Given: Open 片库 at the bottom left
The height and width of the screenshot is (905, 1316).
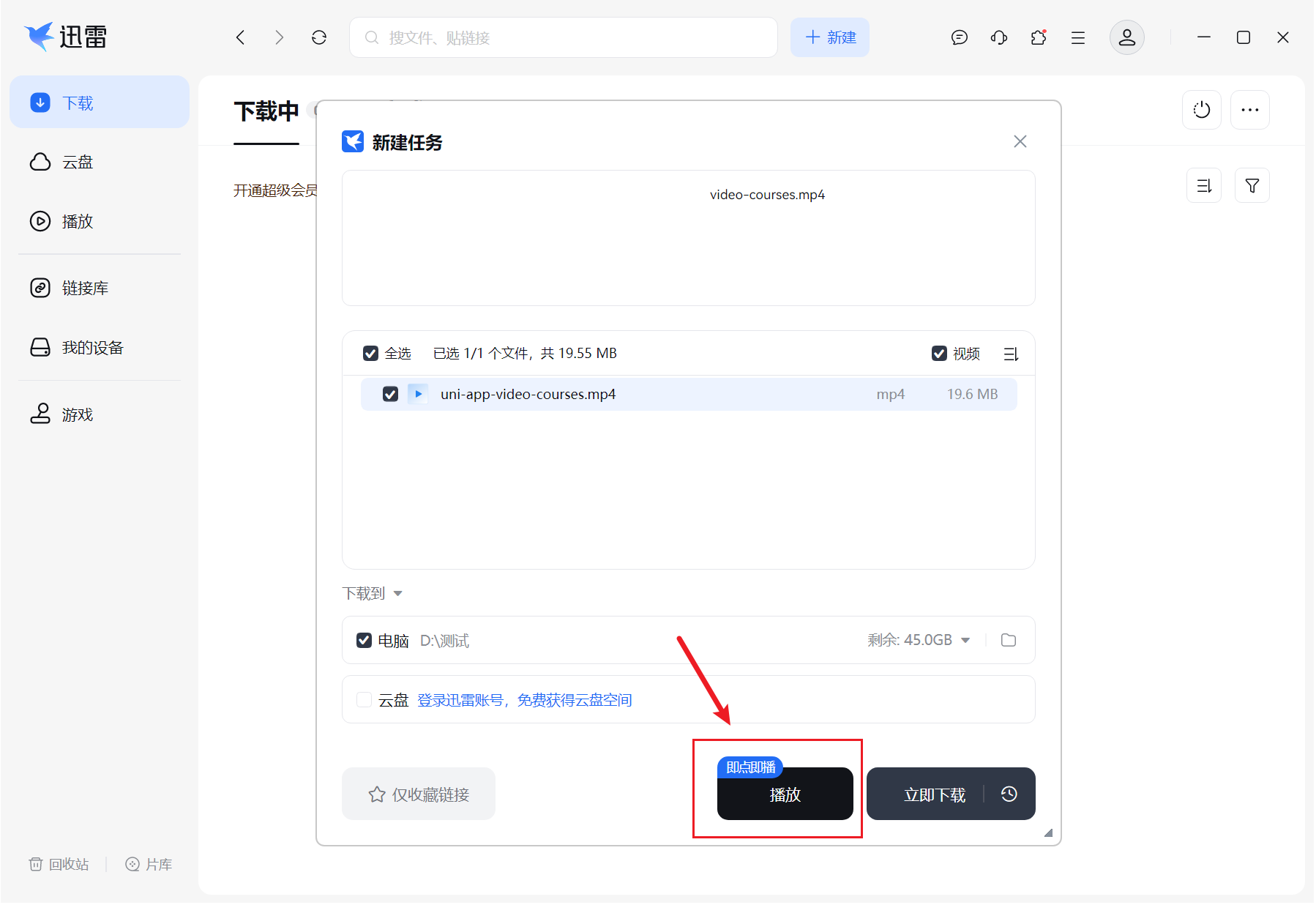Looking at the screenshot, I should (149, 865).
